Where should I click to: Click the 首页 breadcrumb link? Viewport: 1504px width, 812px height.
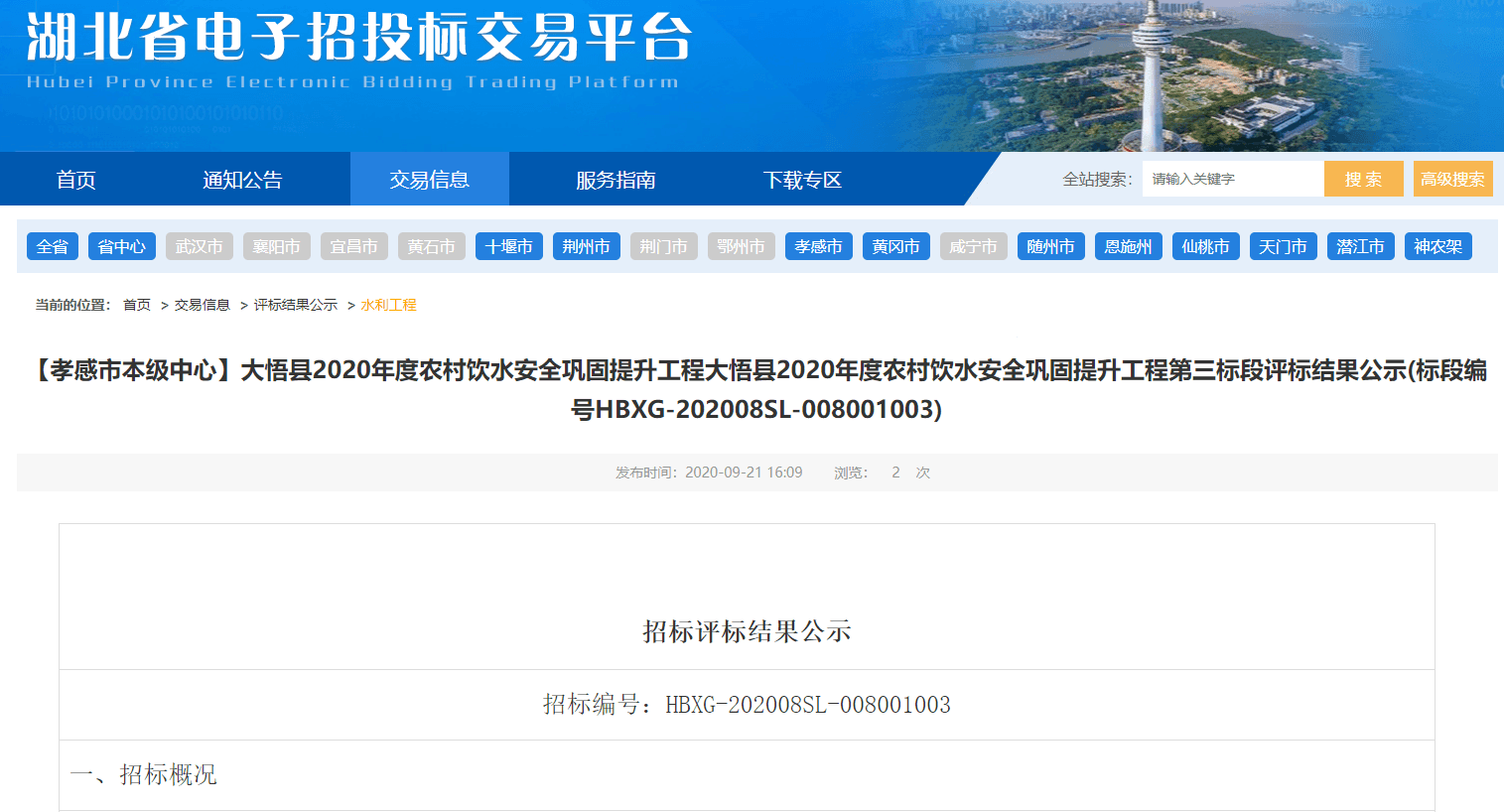point(137,305)
